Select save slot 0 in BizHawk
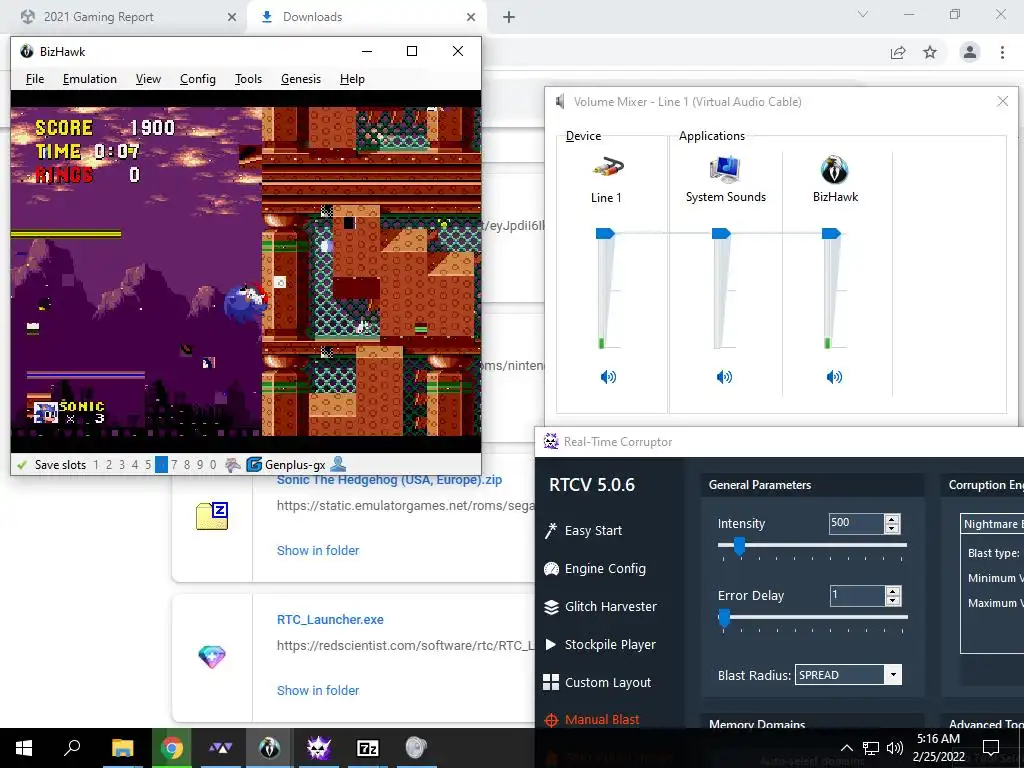This screenshot has height=768, width=1024. [x=213, y=465]
